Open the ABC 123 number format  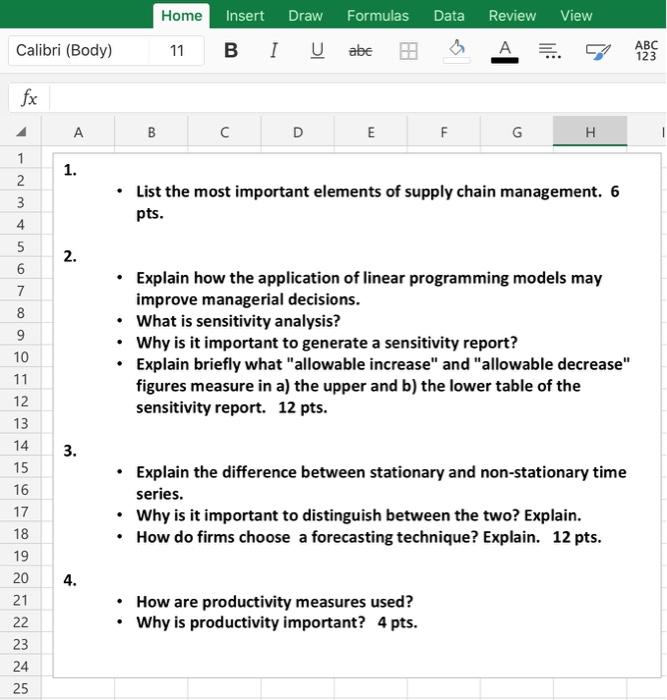point(646,50)
